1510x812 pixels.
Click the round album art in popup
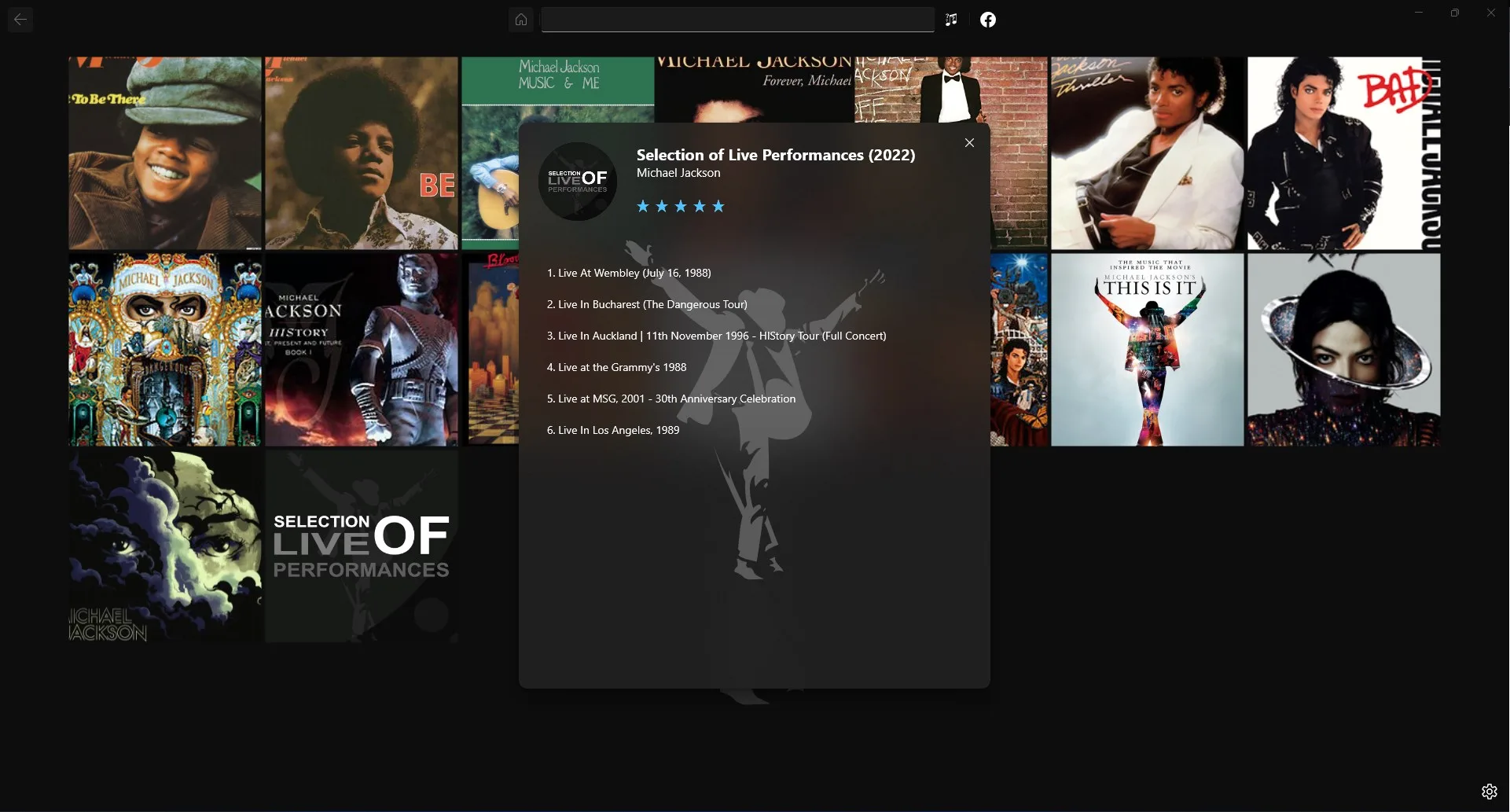(x=578, y=182)
